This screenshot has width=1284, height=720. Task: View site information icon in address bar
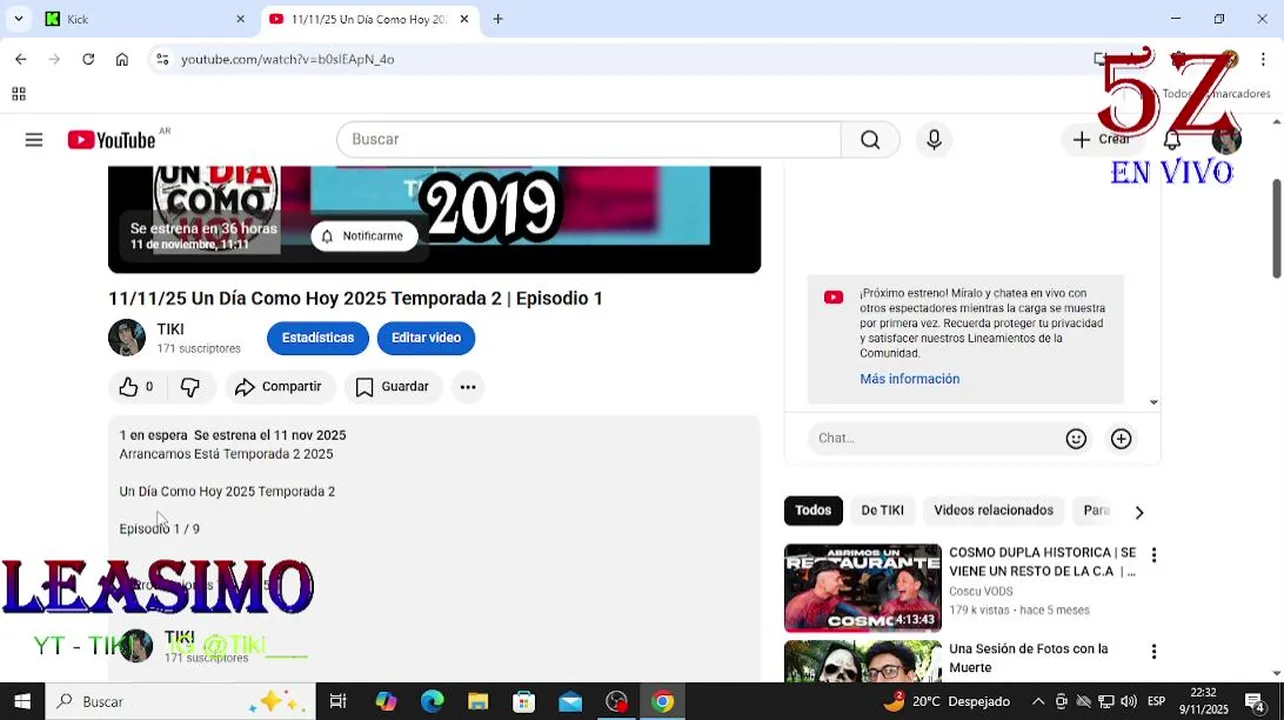pyautogui.click(x=162, y=59)
